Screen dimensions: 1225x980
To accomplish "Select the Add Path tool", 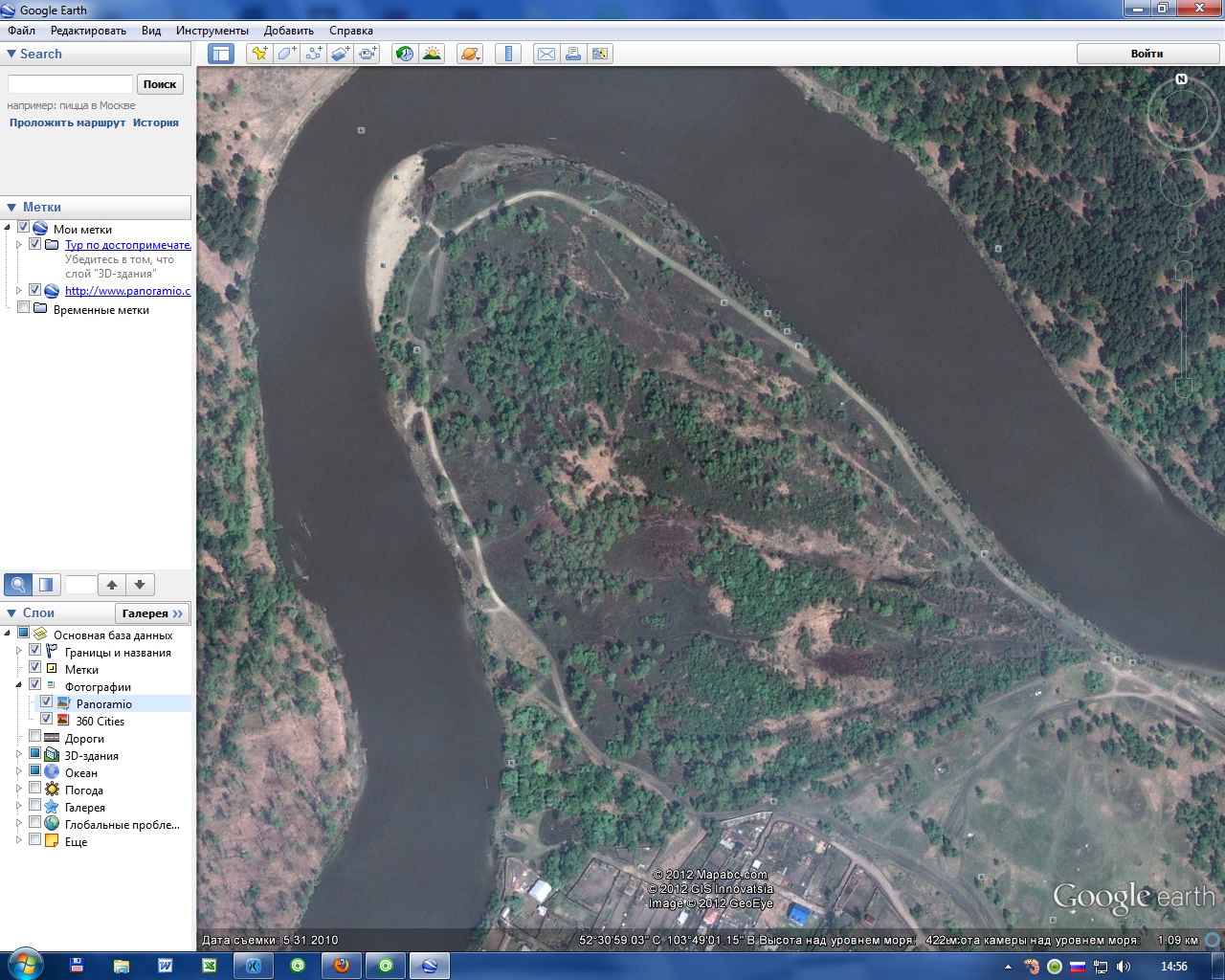I will click(314, 54).
